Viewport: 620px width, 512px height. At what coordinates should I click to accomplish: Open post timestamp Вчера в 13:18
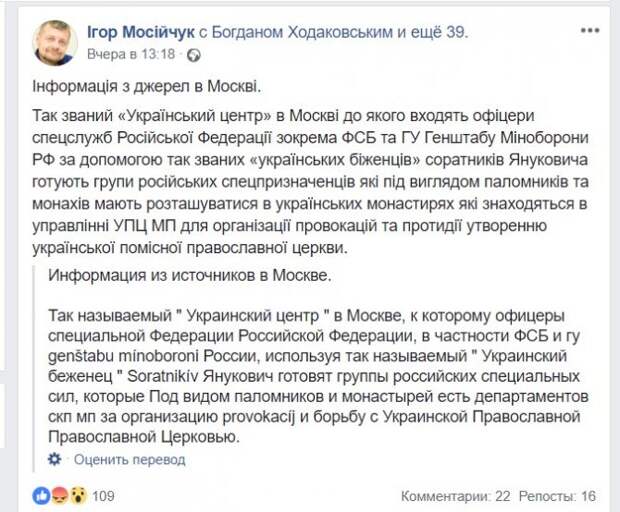[131, 54]
